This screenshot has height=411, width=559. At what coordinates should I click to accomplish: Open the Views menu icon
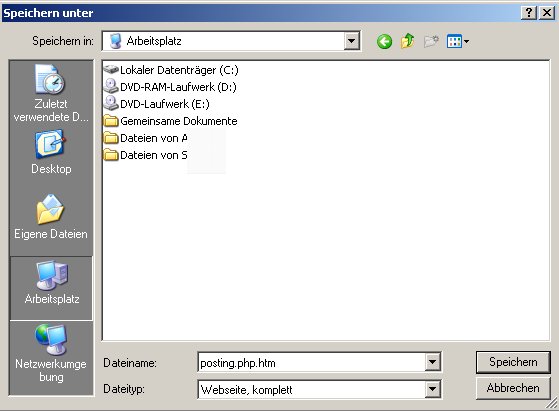tap(458, 41)
